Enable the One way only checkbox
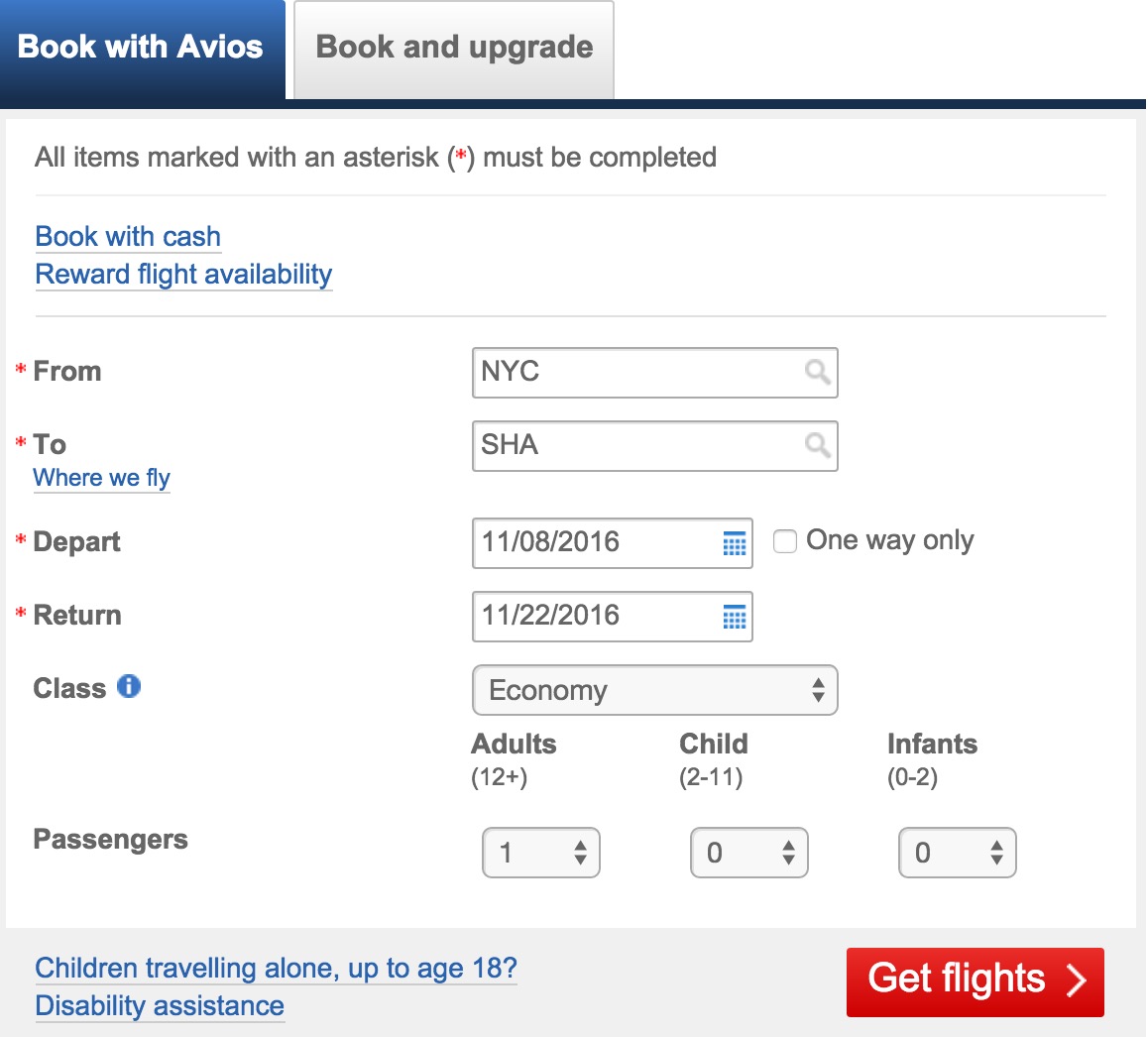The image size is (1148, 1037). point(785,541)
